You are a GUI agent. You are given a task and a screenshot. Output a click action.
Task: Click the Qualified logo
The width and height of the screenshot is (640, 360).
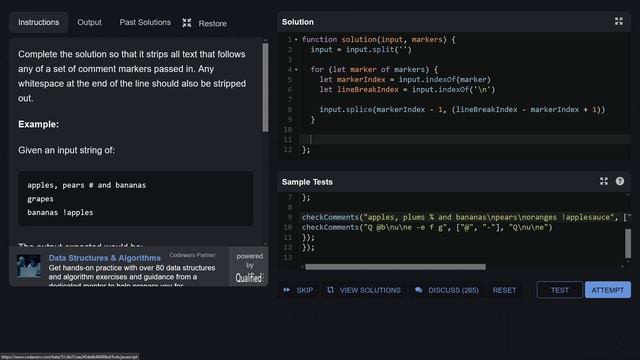click(x=249, y=278)
